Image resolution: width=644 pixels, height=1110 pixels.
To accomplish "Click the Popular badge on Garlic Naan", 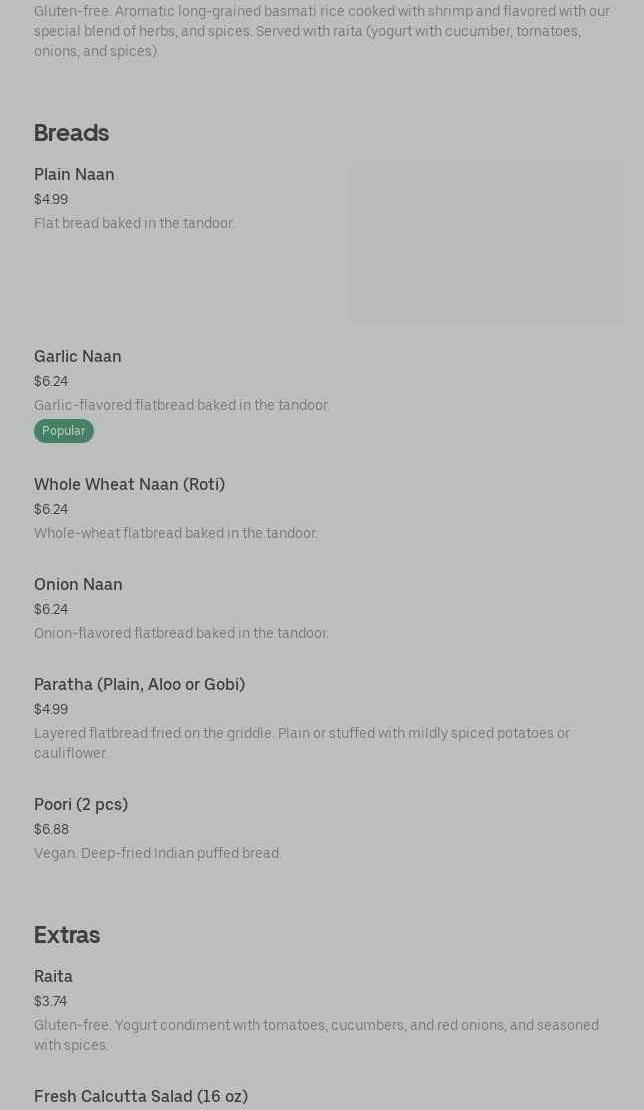I will click(x=64, y=431).
